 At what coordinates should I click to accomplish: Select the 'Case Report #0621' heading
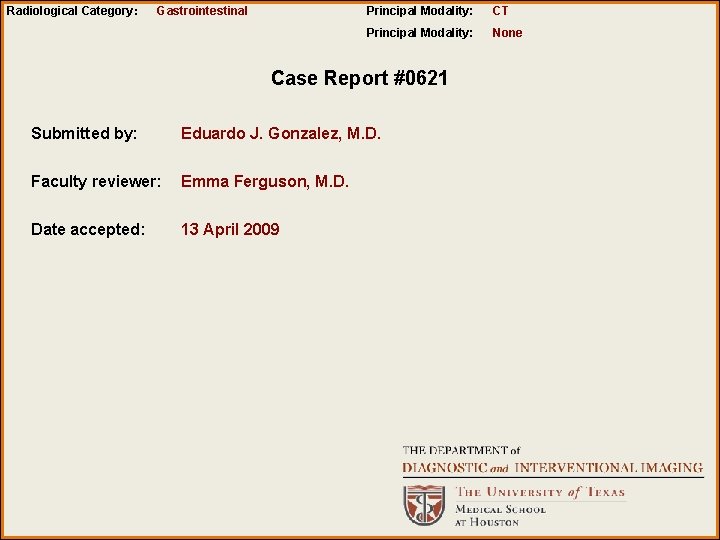[359, 78]
